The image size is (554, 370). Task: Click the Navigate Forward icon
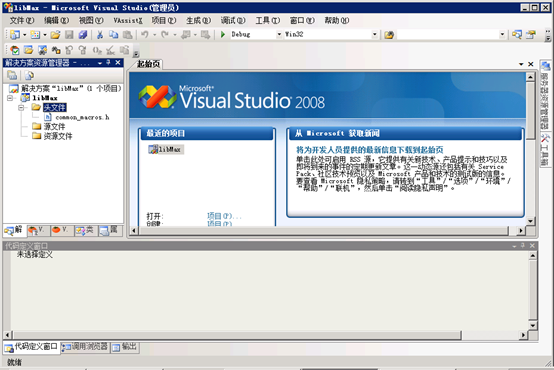click(x=205, y=34)
